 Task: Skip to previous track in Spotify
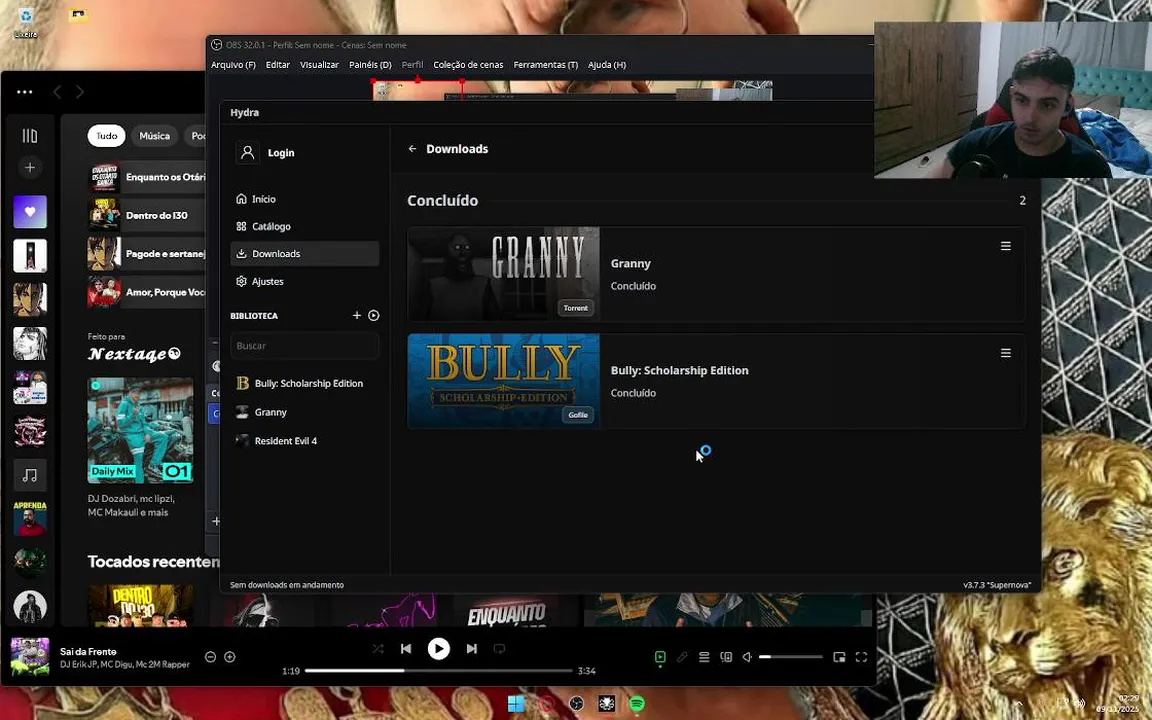(406, 649)
